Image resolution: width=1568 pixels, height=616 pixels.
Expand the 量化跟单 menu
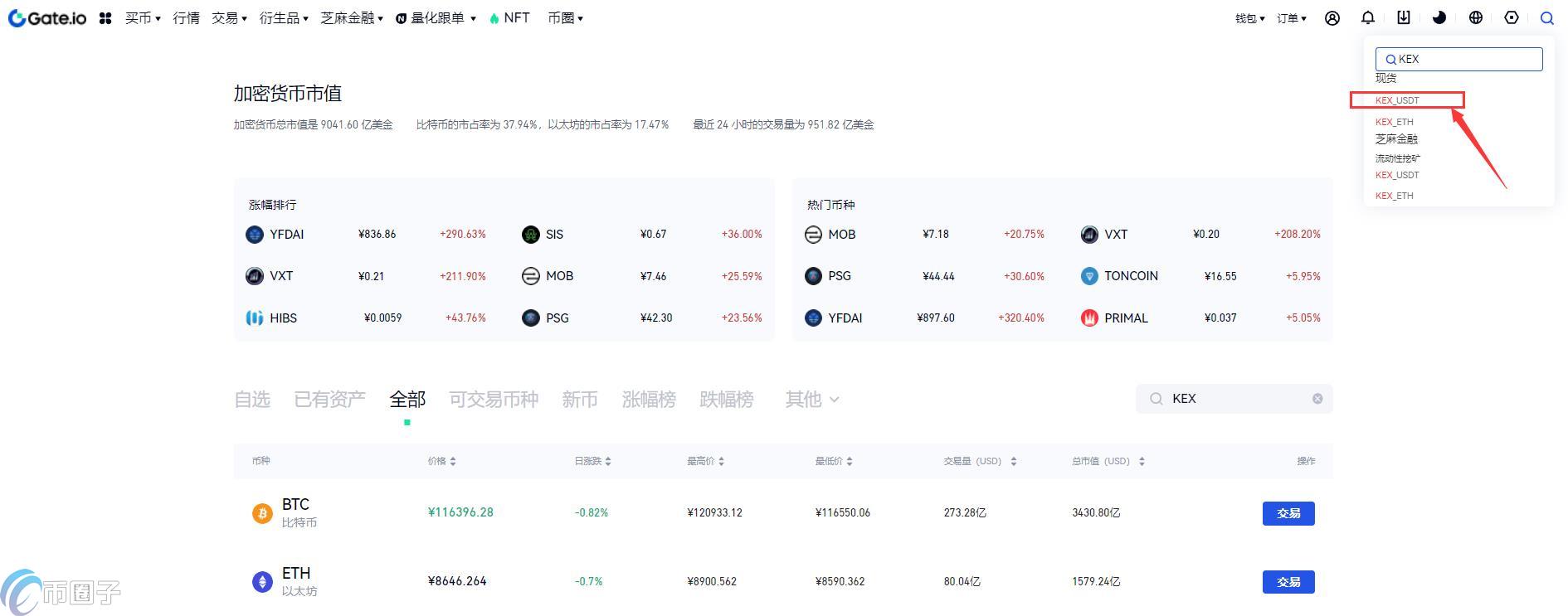(x=436, y=17)
